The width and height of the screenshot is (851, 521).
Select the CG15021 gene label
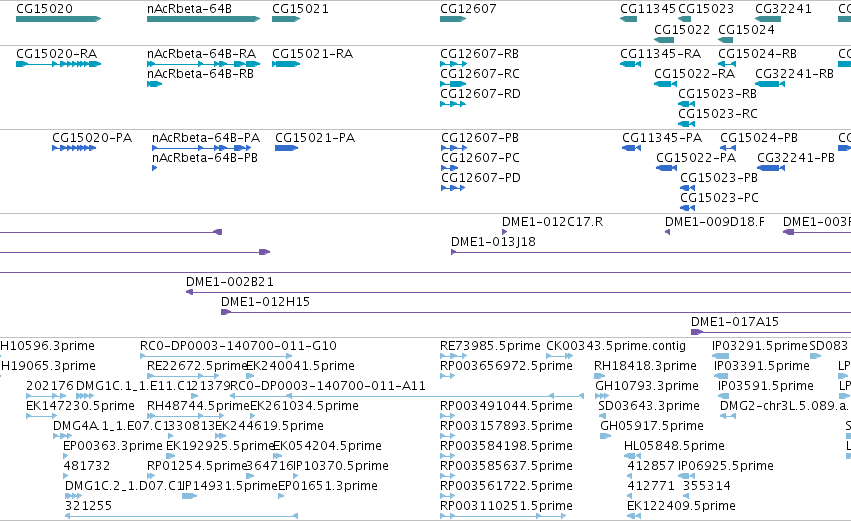pos(300,9)
